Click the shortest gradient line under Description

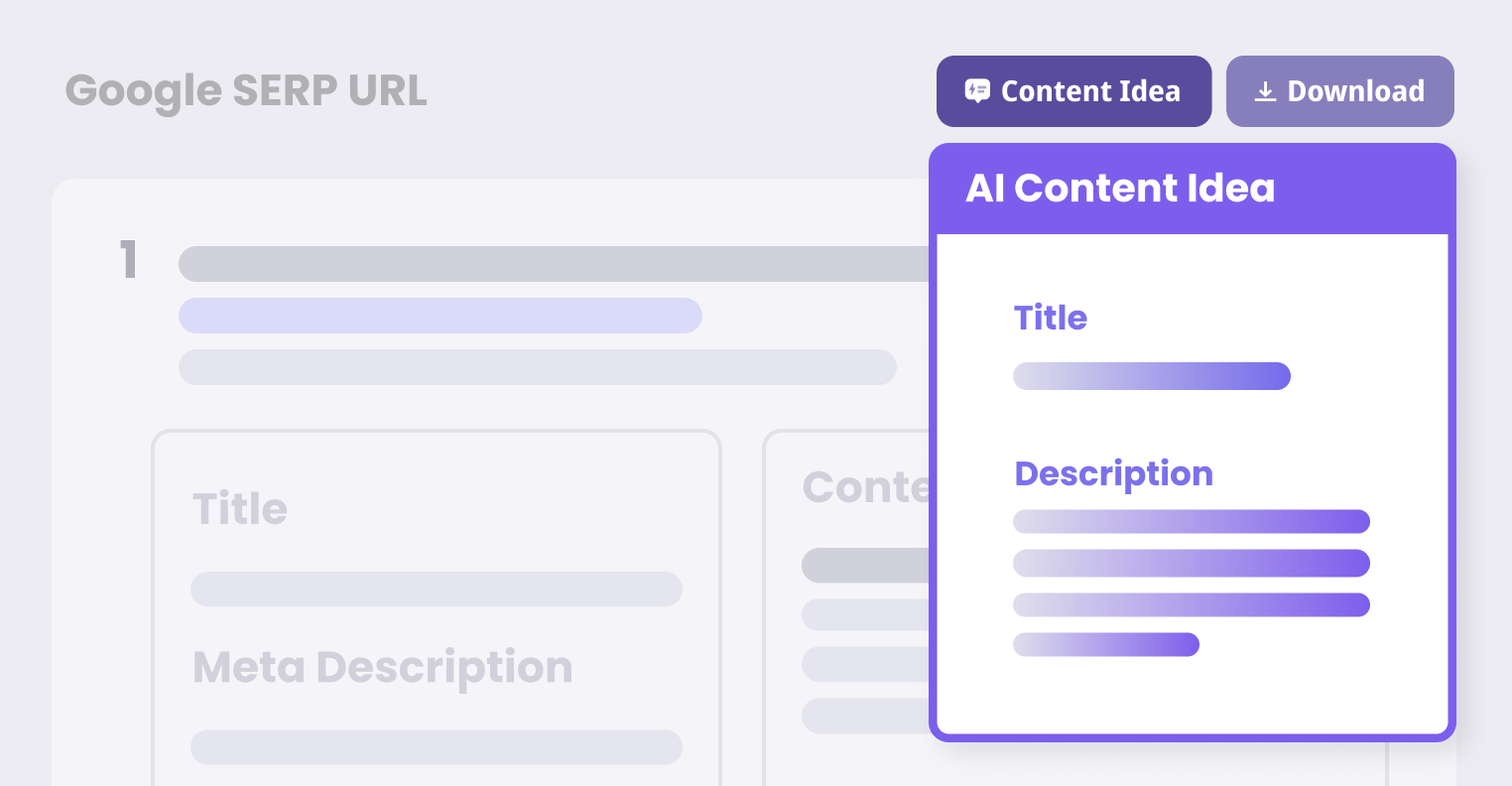pos(1105,645)
